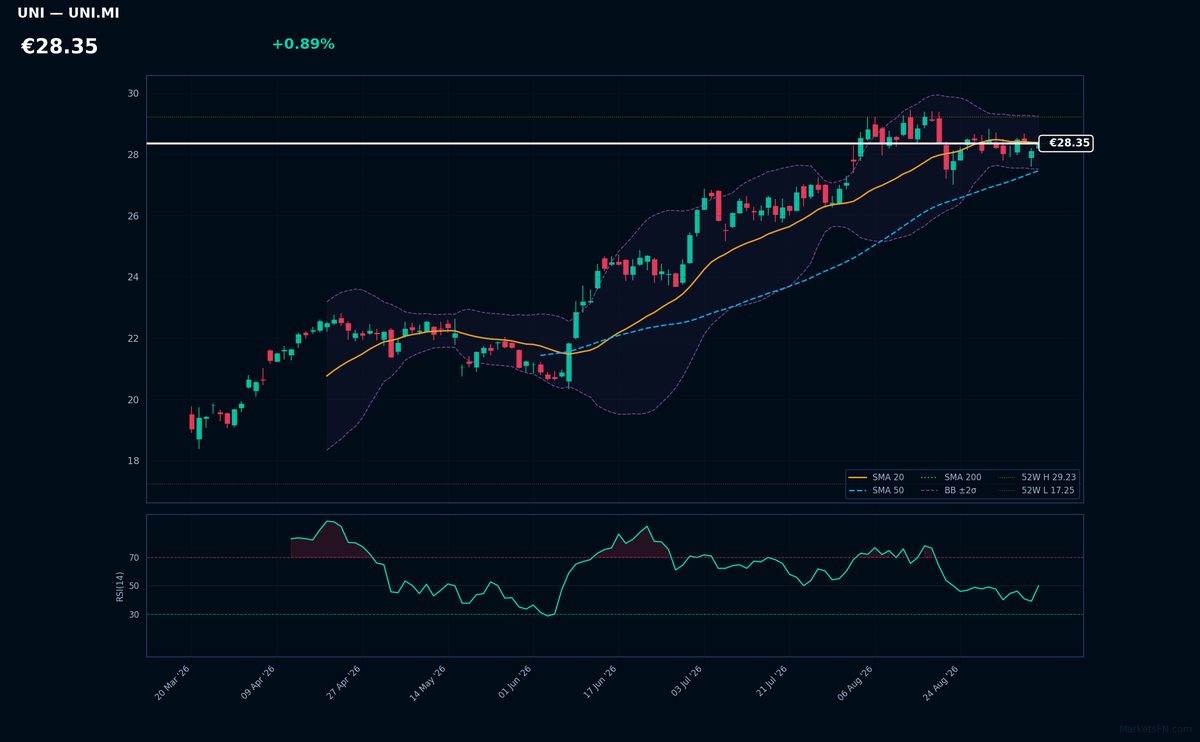1200x742 pixels.
Task: Click the RSI 30 level label
Action: 134,614
